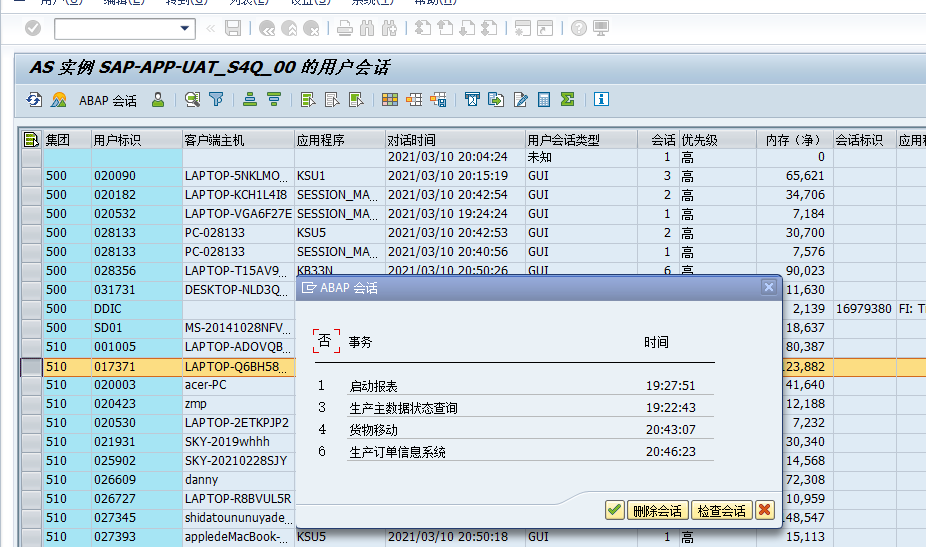Click user ID cell 020182
This screenshot has height=547, width=926.
[x=136, y=195]
